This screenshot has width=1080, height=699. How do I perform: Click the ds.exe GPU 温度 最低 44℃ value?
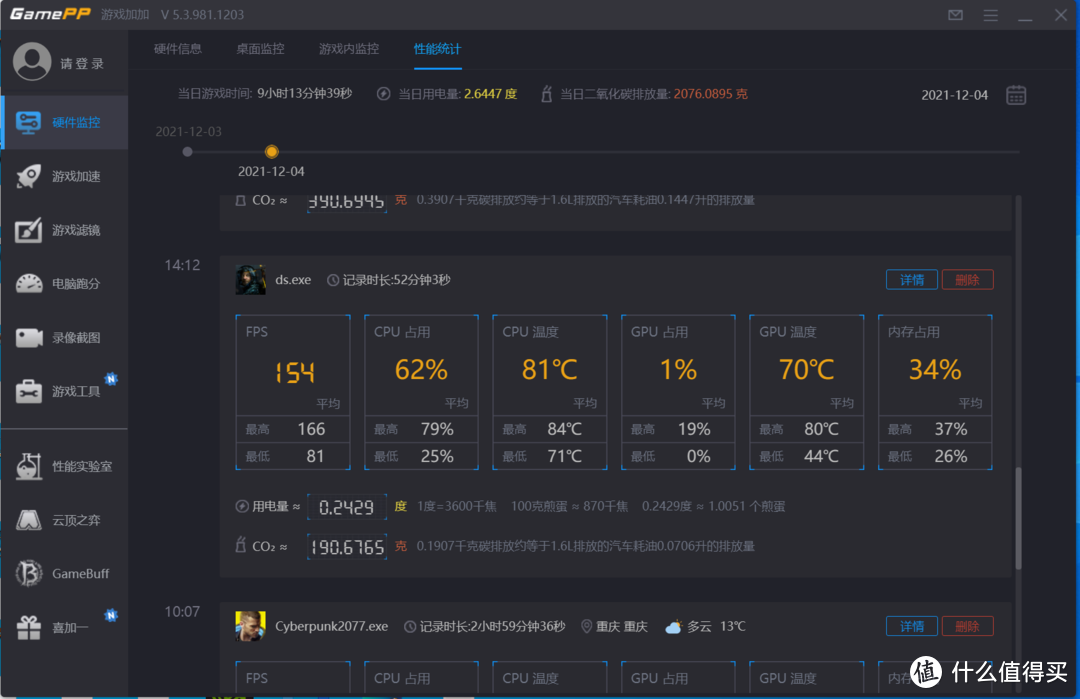pyautogui.click(x=821, y=456)
